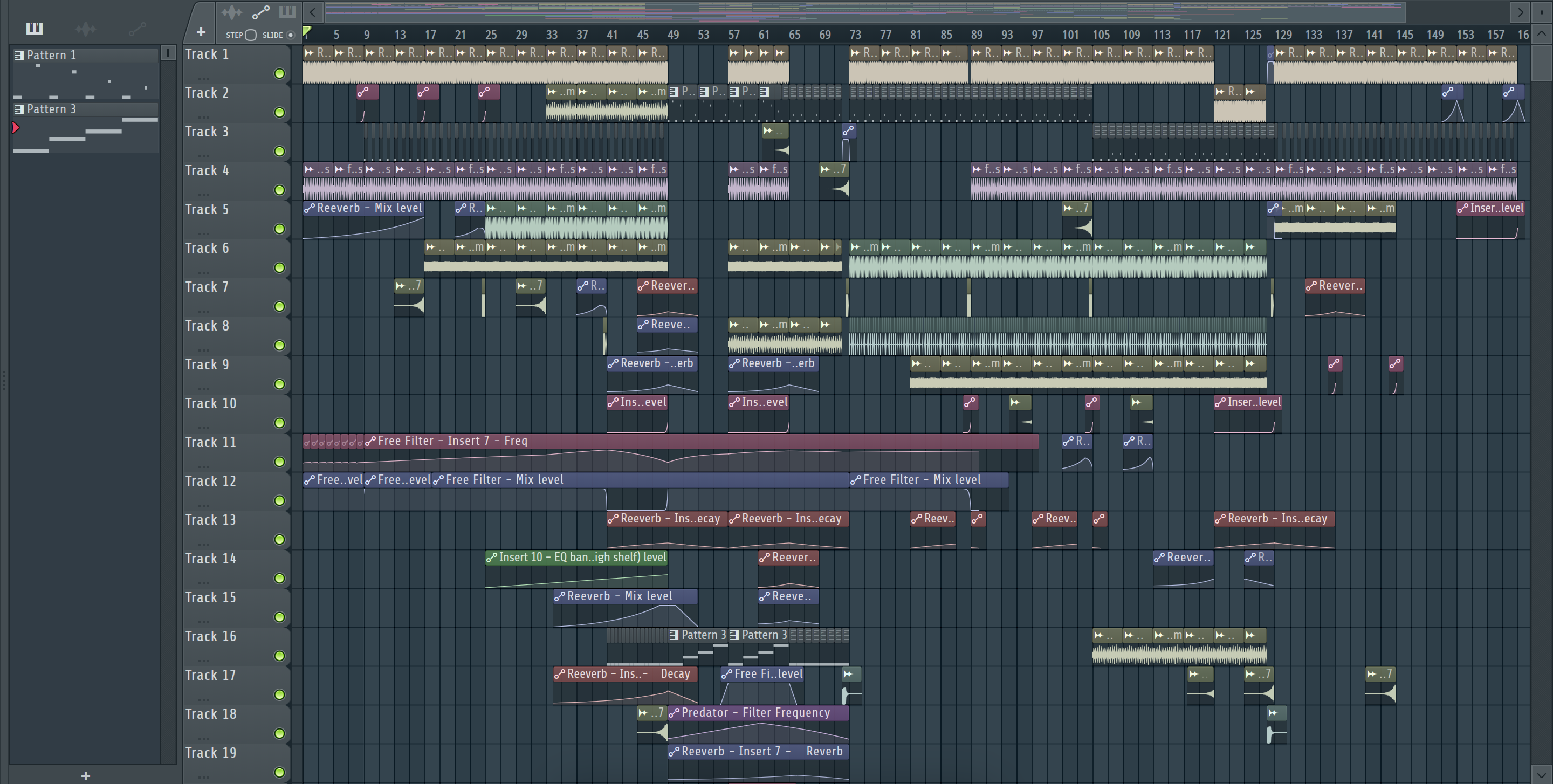Viewport: 1553px width, 784px height.
Task: Mute Track 15 via its green LED
Action: [280, 617]
